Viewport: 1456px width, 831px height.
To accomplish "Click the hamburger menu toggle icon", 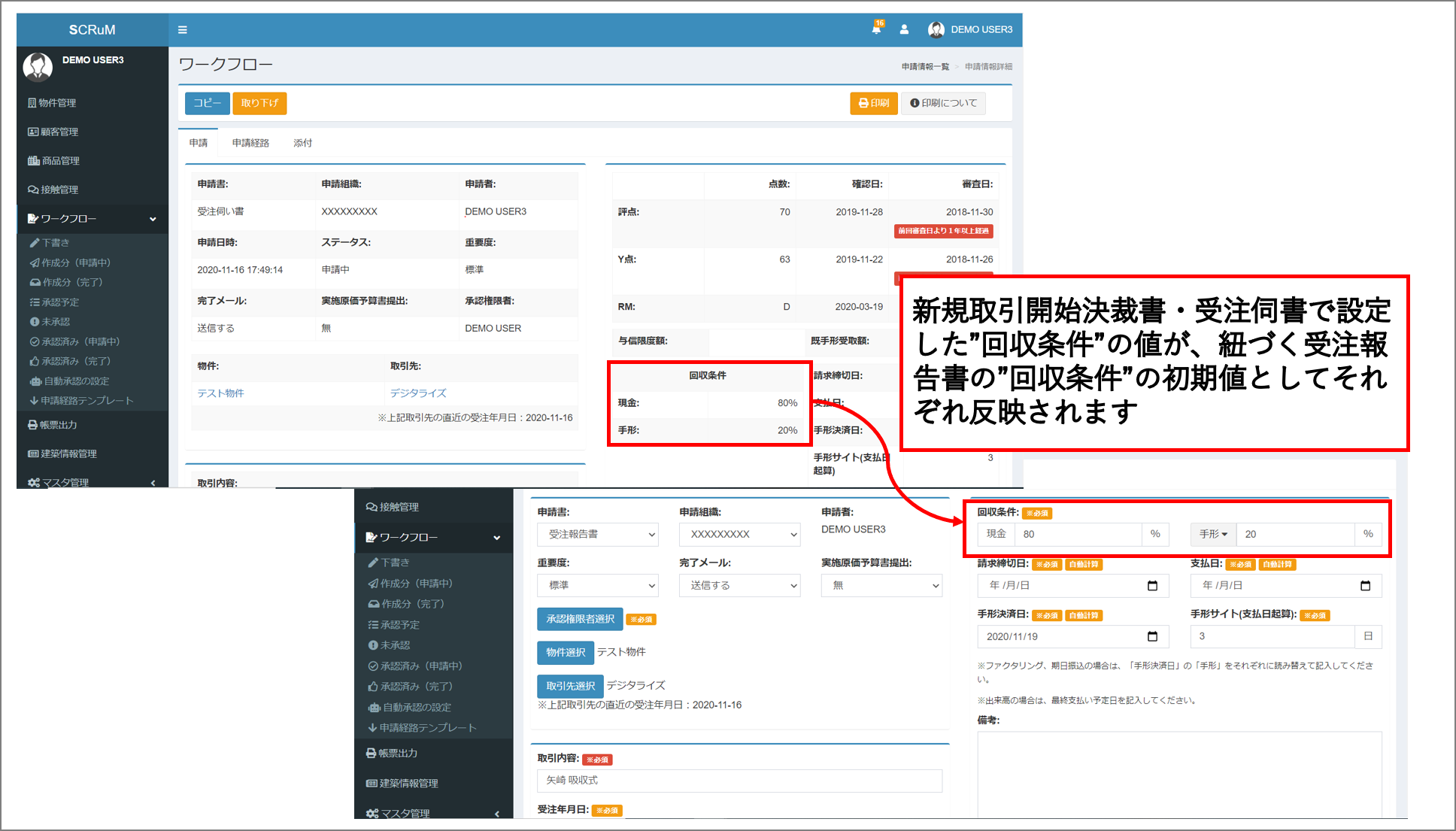I will [x=182, y=30].
